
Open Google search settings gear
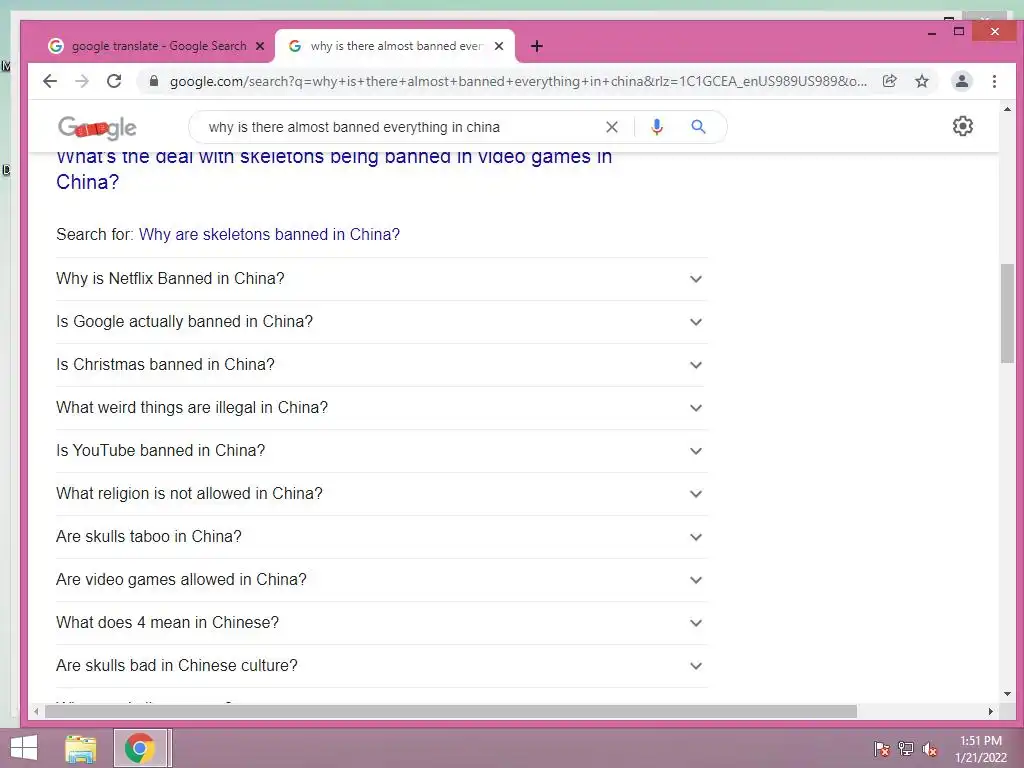point(963,126)
